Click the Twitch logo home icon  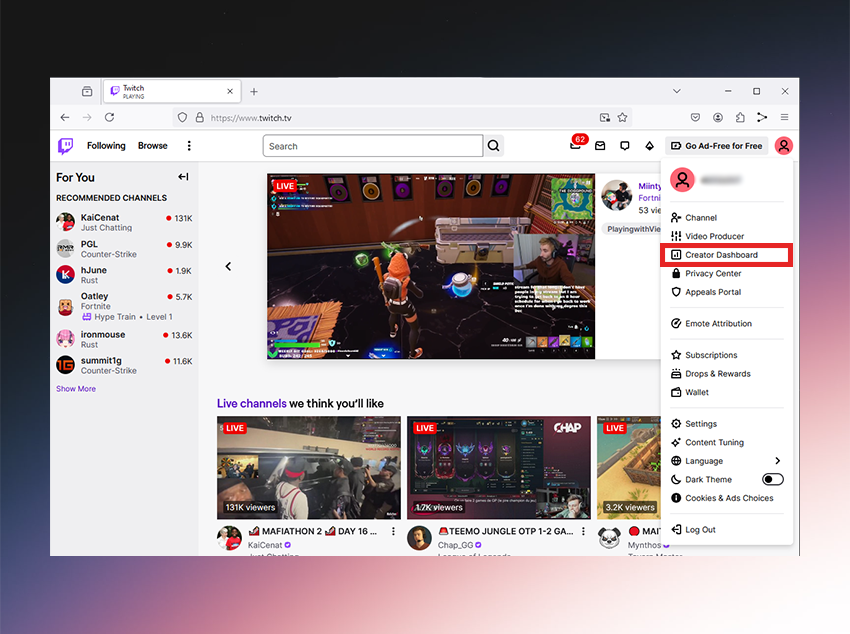[66, 146]
